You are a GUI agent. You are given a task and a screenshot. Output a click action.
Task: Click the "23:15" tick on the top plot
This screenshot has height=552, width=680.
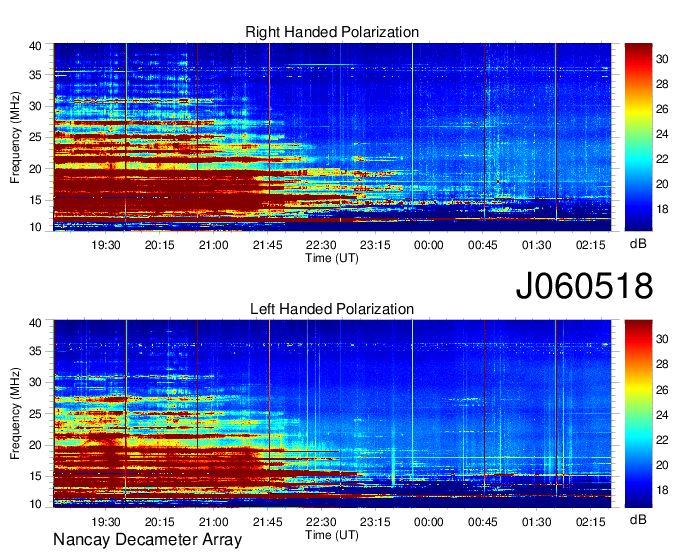375,245
